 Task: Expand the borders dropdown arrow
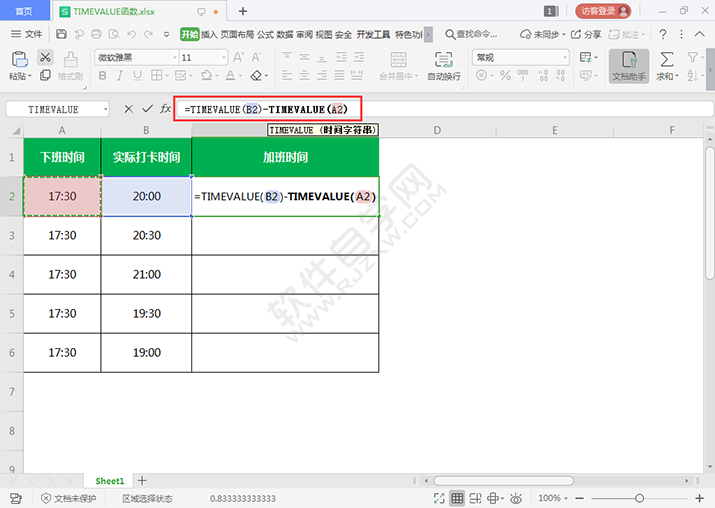(x=167, y=76)
